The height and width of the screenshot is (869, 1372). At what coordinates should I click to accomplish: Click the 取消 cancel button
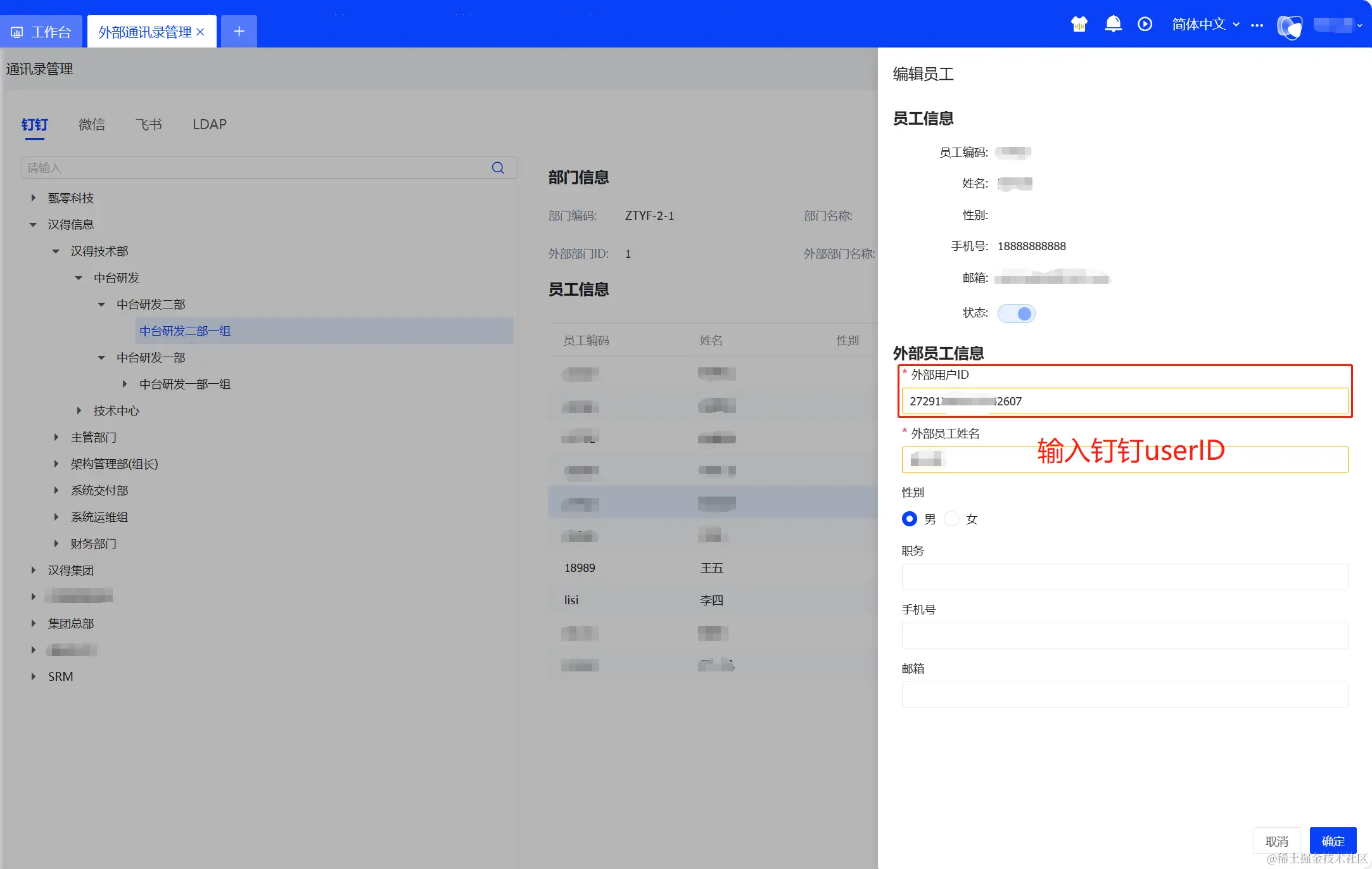coord(1276,840)
